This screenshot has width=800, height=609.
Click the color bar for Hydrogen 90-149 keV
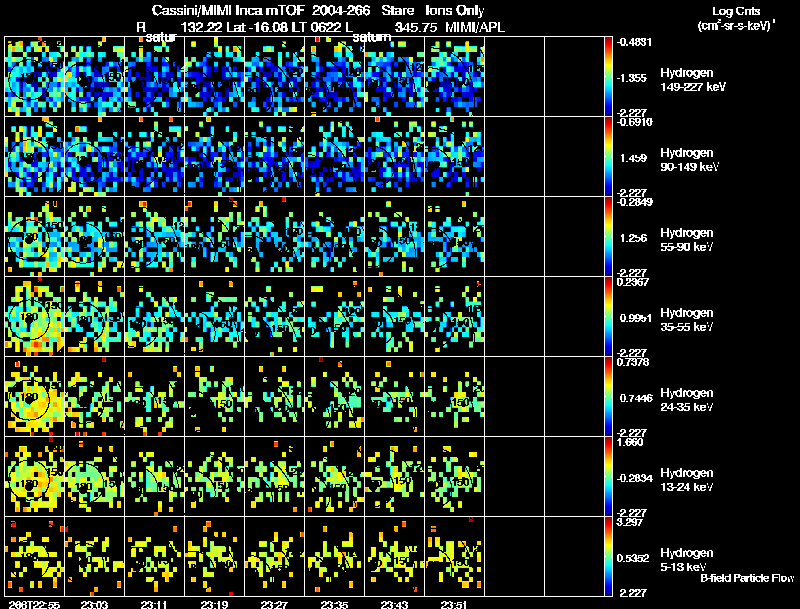pyautogui.click(x=608, y=156)
